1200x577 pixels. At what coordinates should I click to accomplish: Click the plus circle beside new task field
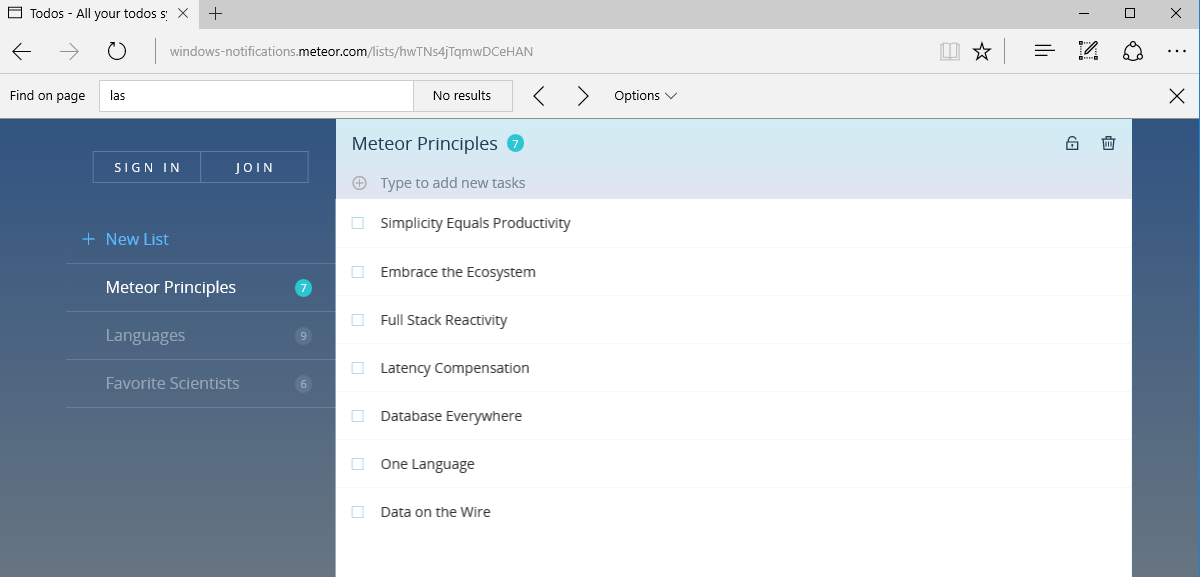(x=359, y=183)
